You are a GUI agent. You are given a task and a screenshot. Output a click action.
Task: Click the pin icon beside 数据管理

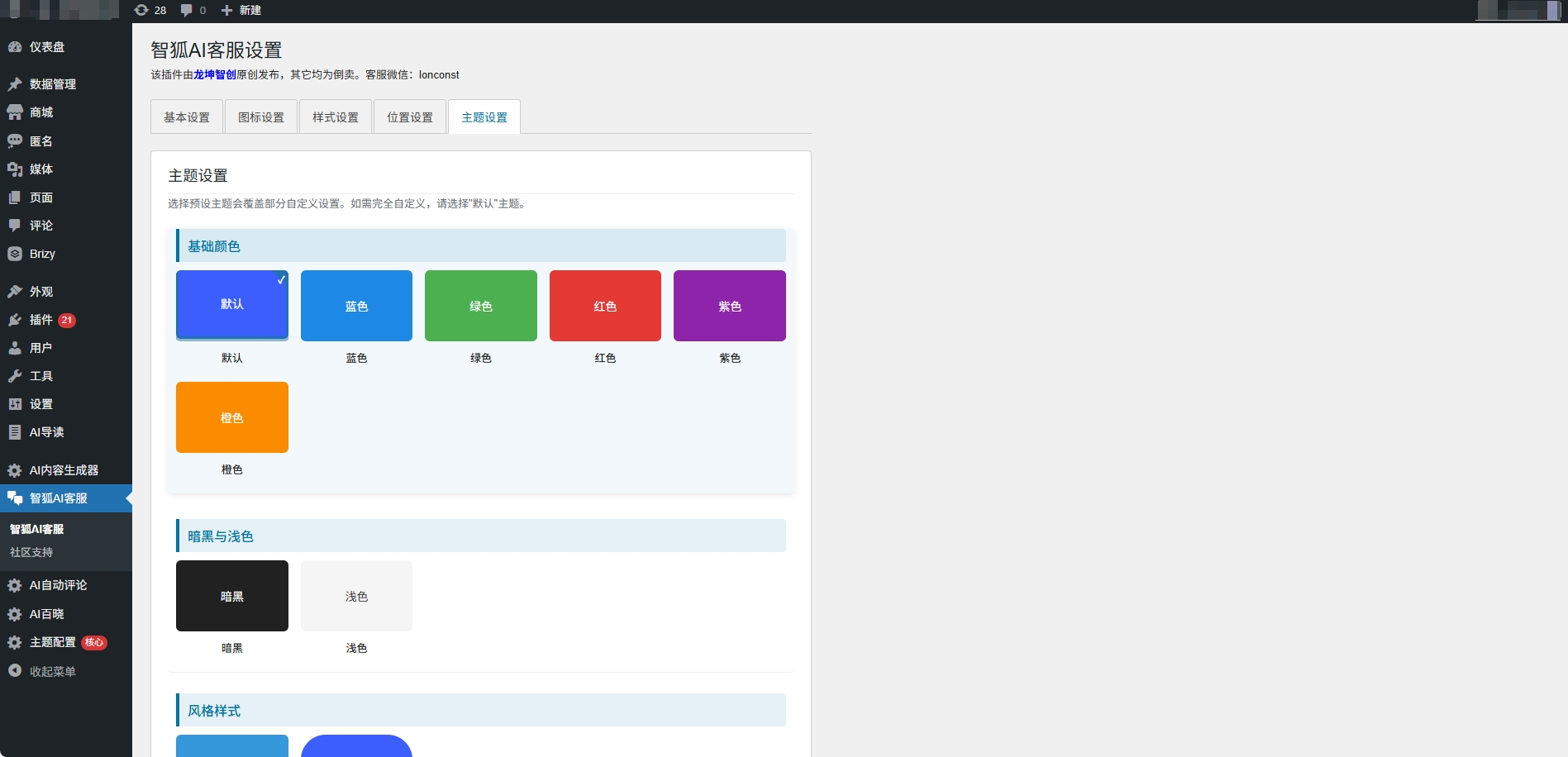(15, 84)
